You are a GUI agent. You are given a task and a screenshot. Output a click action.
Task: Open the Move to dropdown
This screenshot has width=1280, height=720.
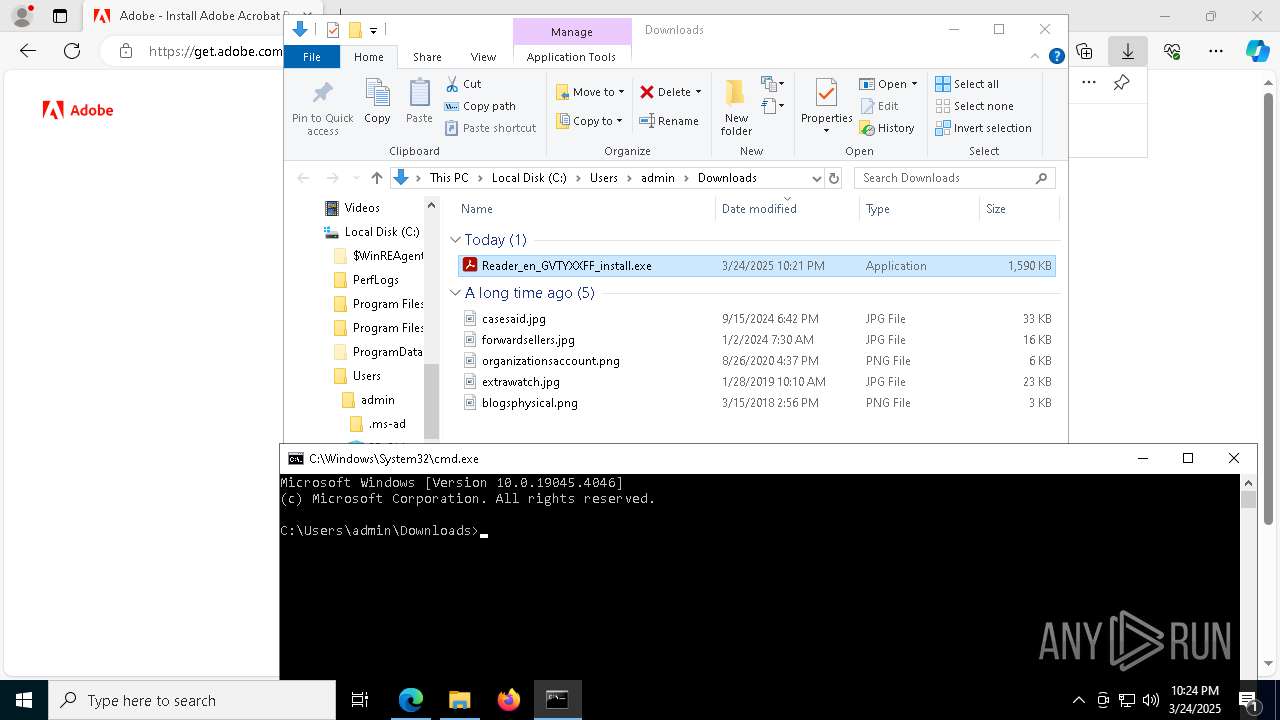pos(591,92)
